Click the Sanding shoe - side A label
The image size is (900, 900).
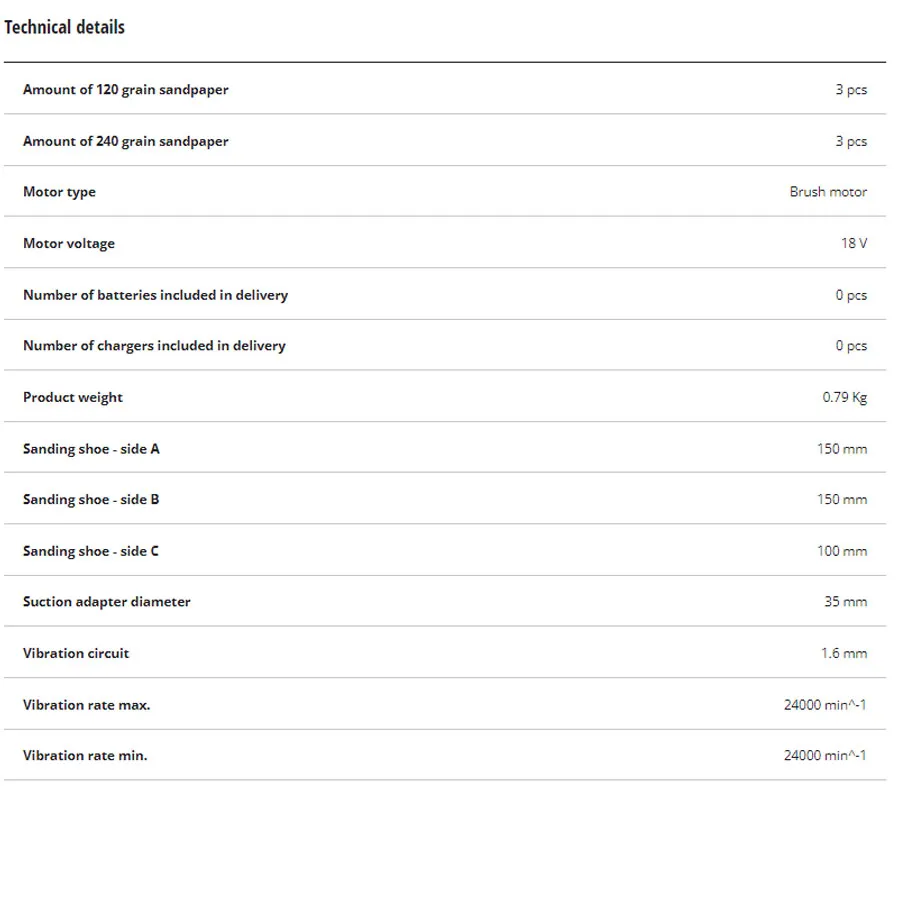point(91,449)
